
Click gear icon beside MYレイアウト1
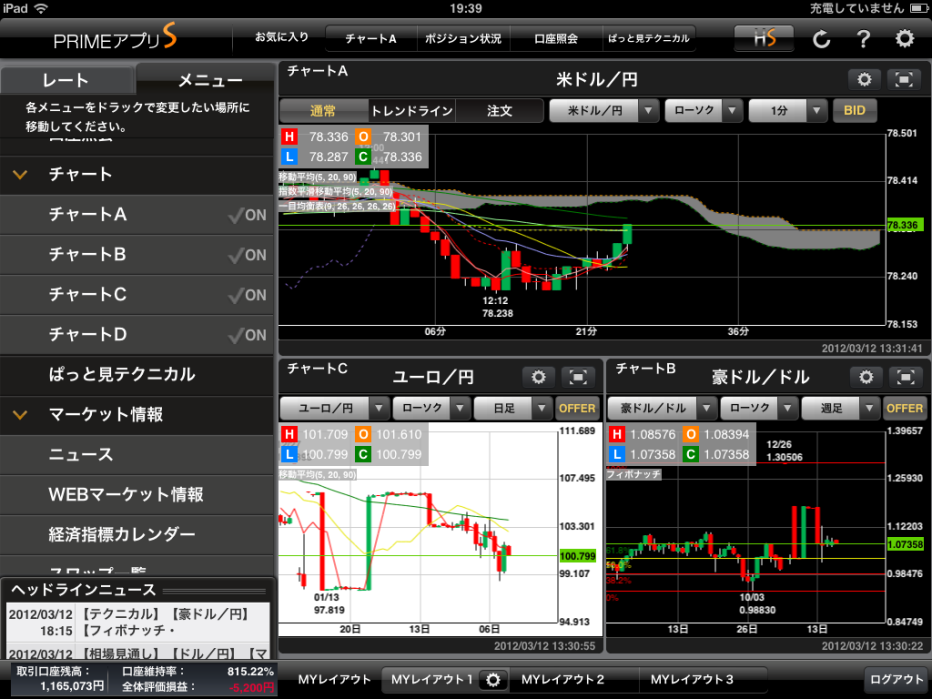[492, 680]
